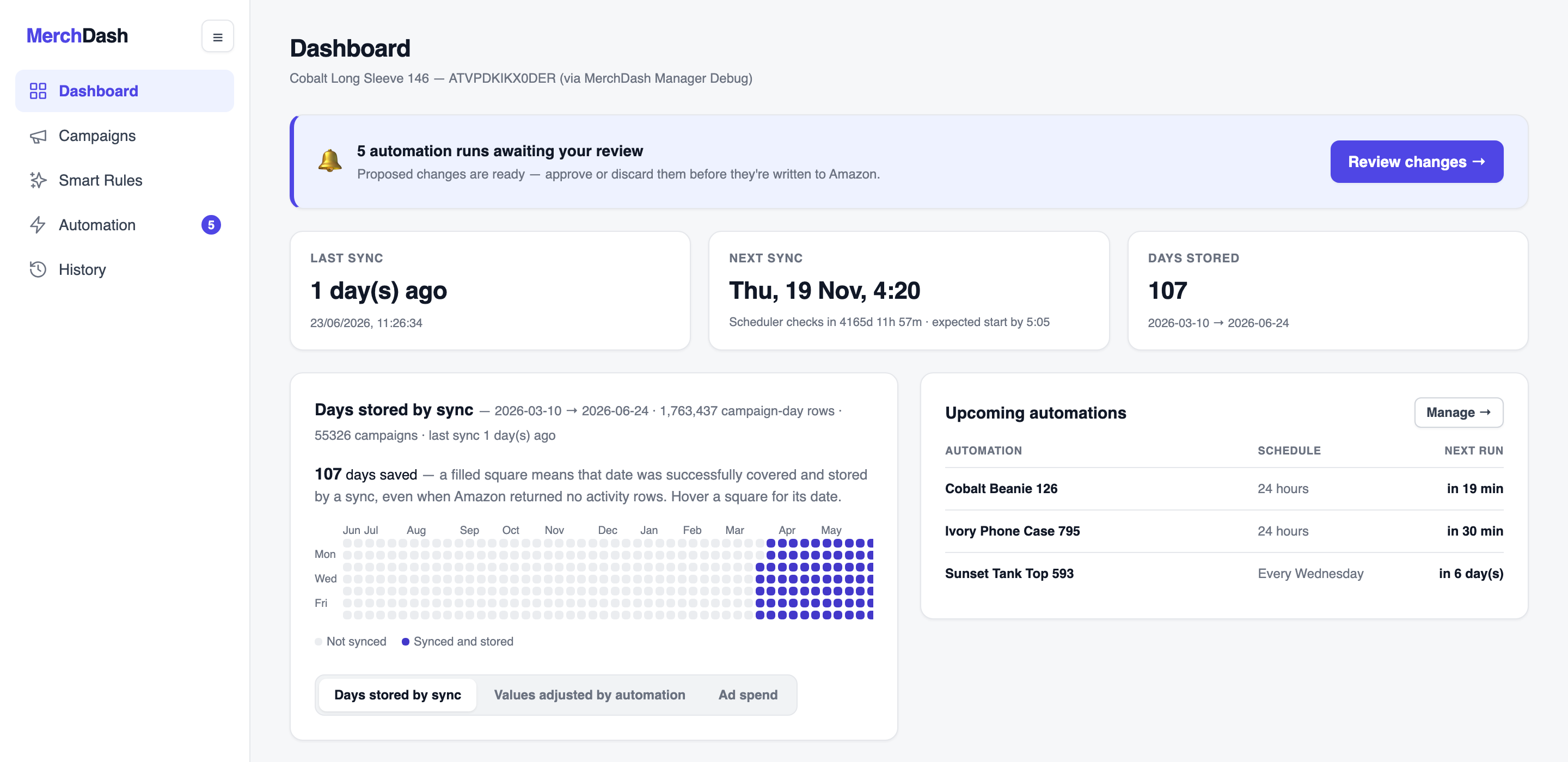Click the 'May' month label on heatmap
Viewport: 1568px width, 762px height.
point(831,530)
